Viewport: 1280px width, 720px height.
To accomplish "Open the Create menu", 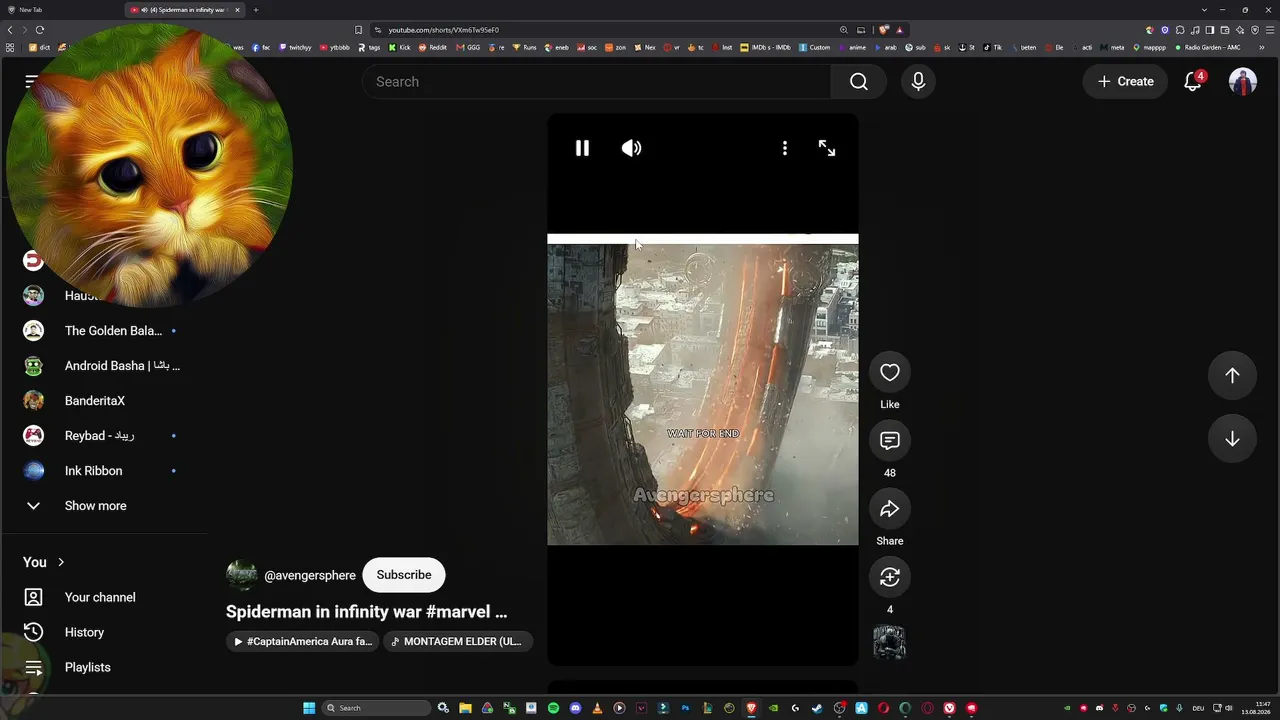I will [x=1125, y=82].
